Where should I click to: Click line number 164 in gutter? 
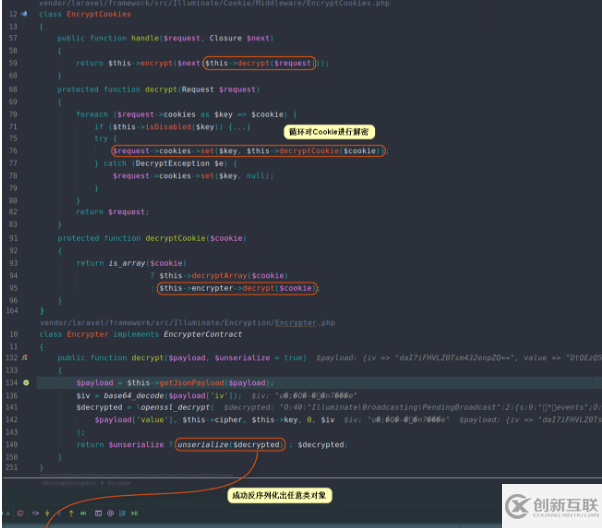tap(12, 310)
